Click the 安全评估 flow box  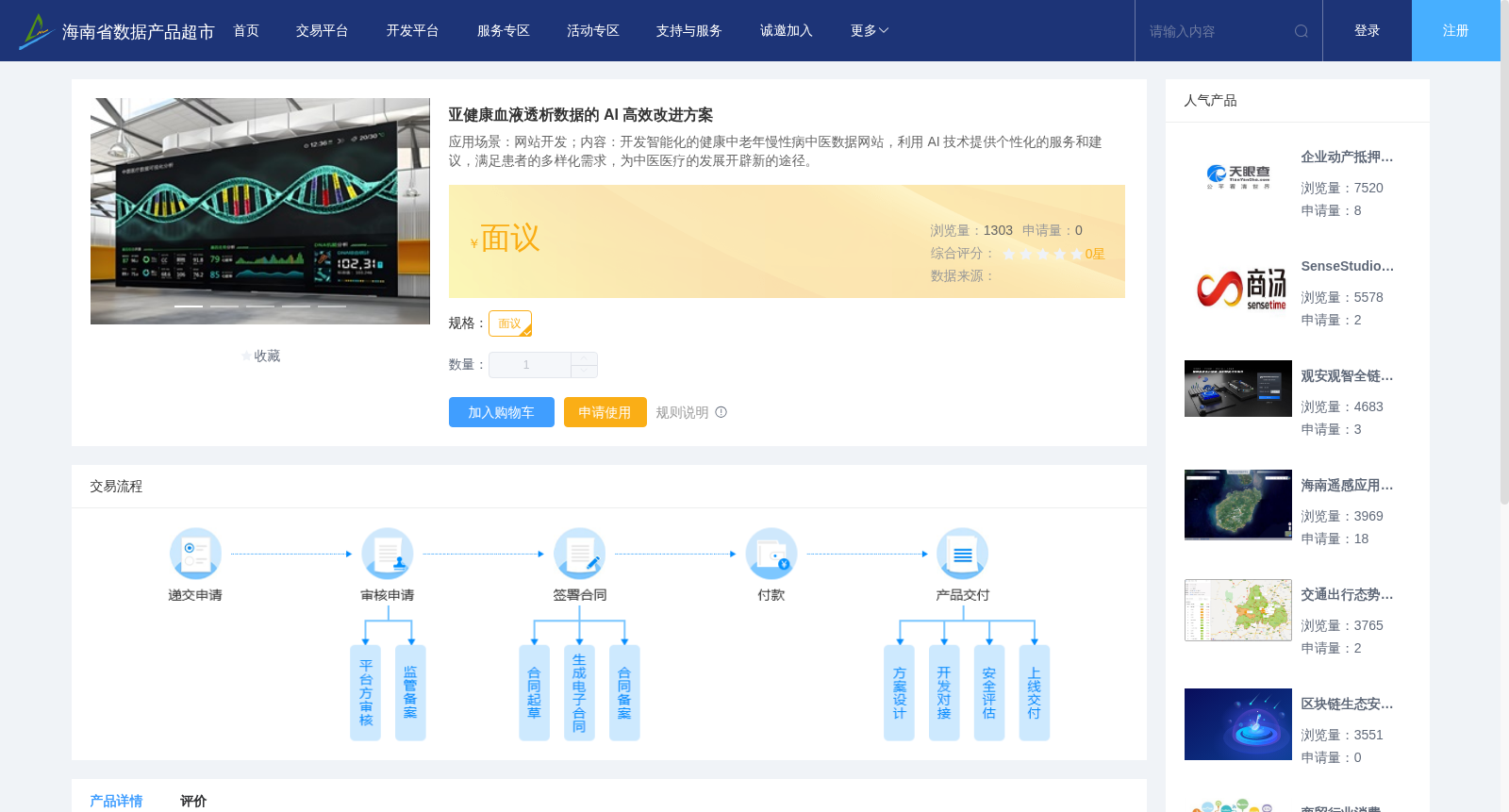[x=989, y=693]
